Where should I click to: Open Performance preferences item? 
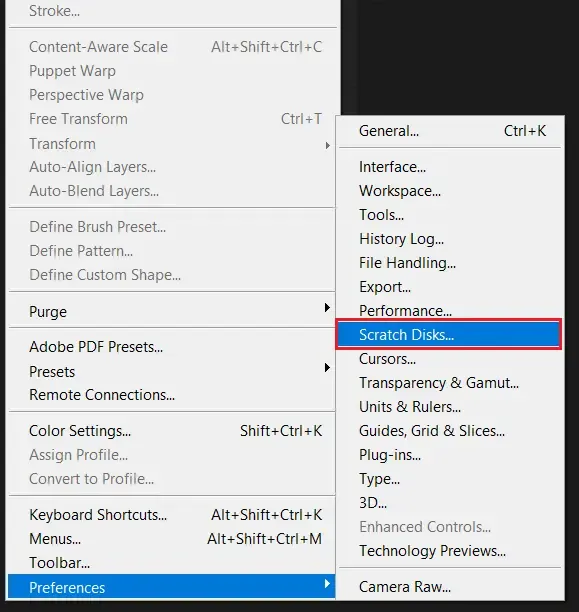[450, 311]
